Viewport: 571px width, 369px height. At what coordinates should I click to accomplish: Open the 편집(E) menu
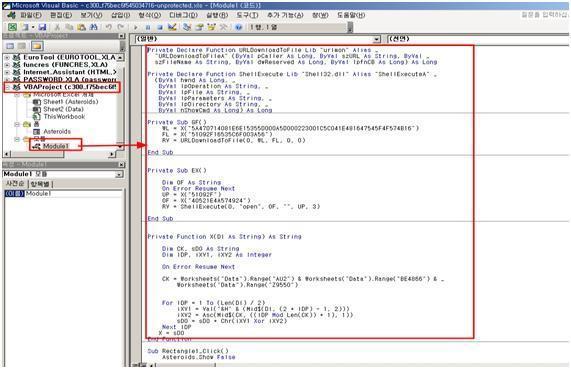[61, 15]
